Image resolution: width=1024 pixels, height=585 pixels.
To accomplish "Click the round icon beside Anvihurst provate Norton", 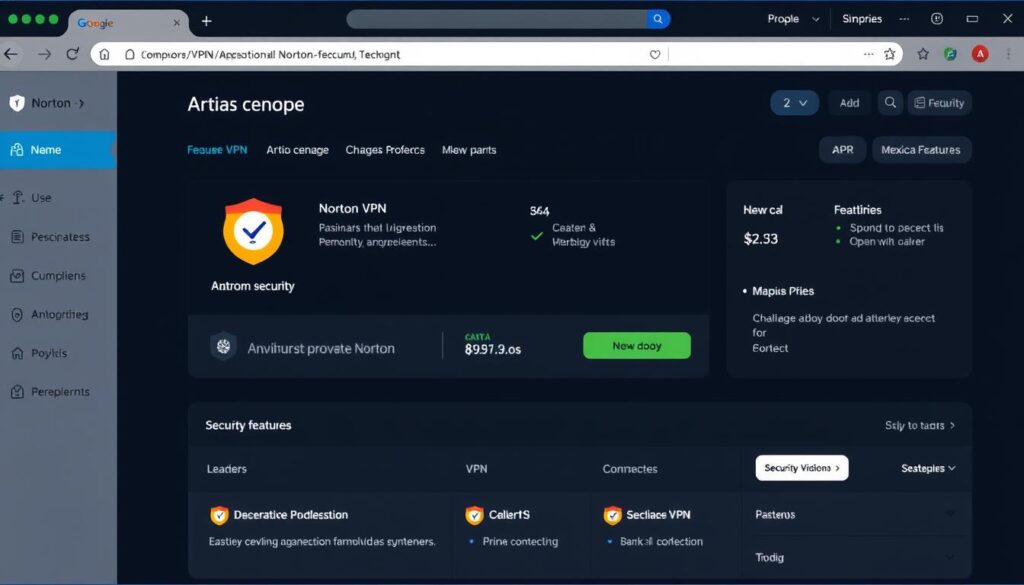I will click(x=223, y=347).
